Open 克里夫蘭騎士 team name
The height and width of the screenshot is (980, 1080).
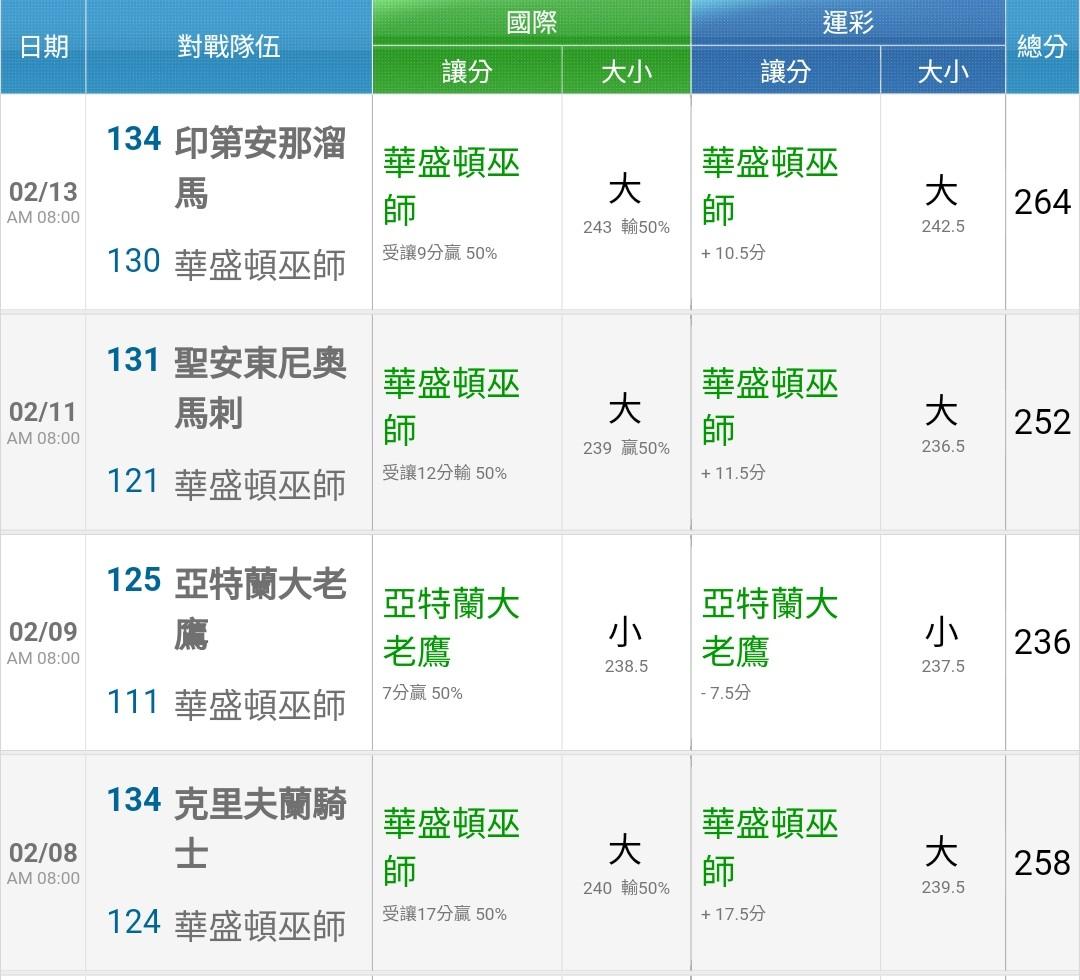[x=260, y=828]
